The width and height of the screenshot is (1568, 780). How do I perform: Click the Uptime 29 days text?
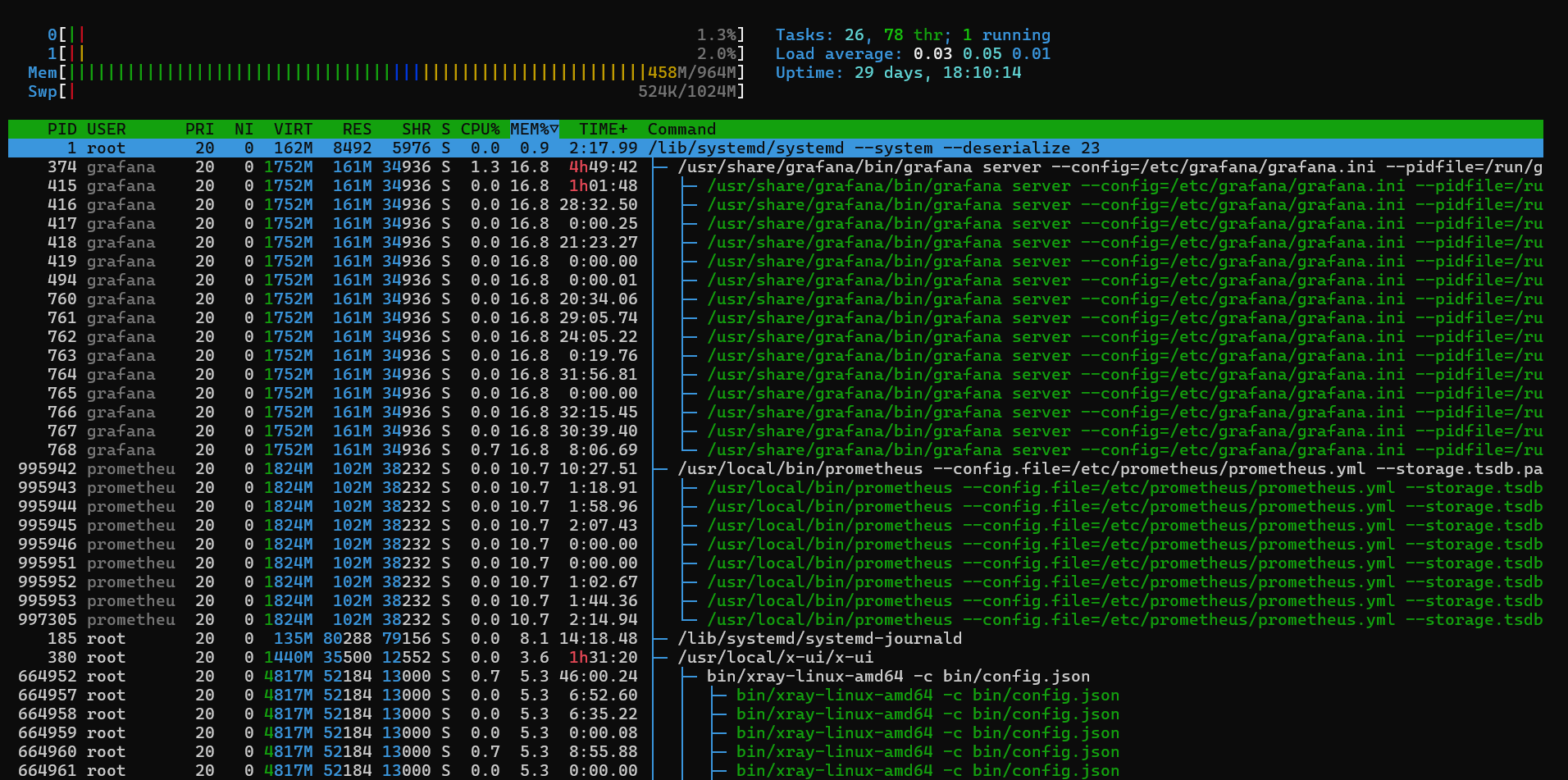898,73
